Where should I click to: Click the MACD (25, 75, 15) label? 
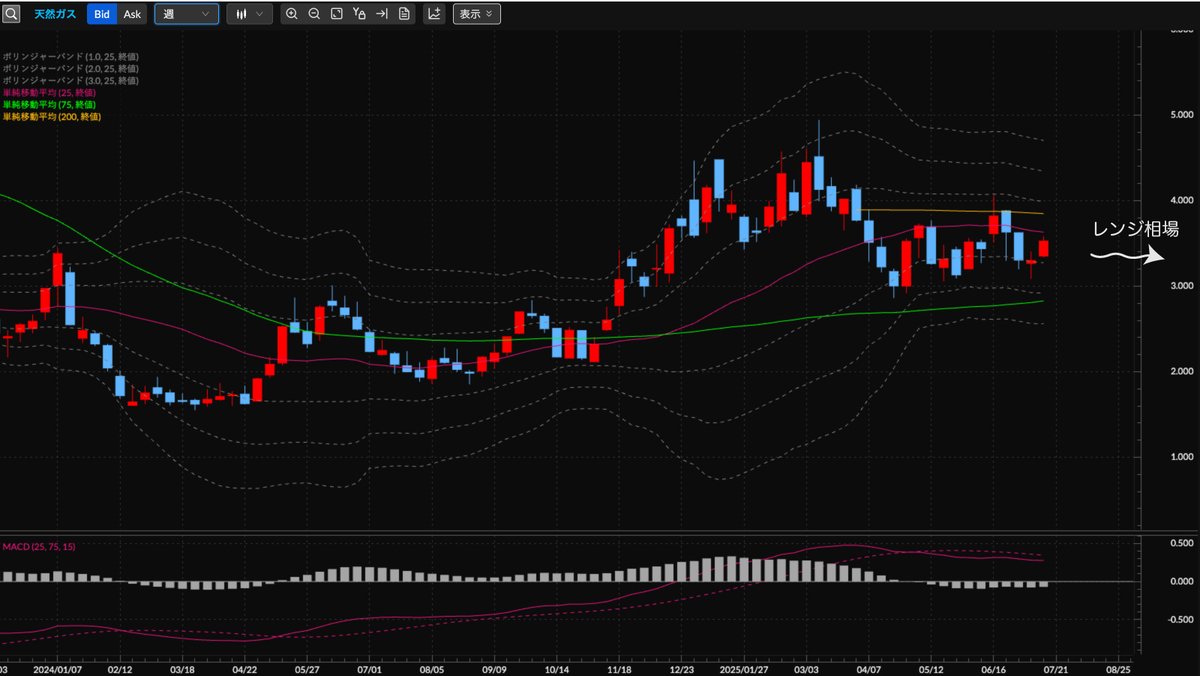pos(40,546)
